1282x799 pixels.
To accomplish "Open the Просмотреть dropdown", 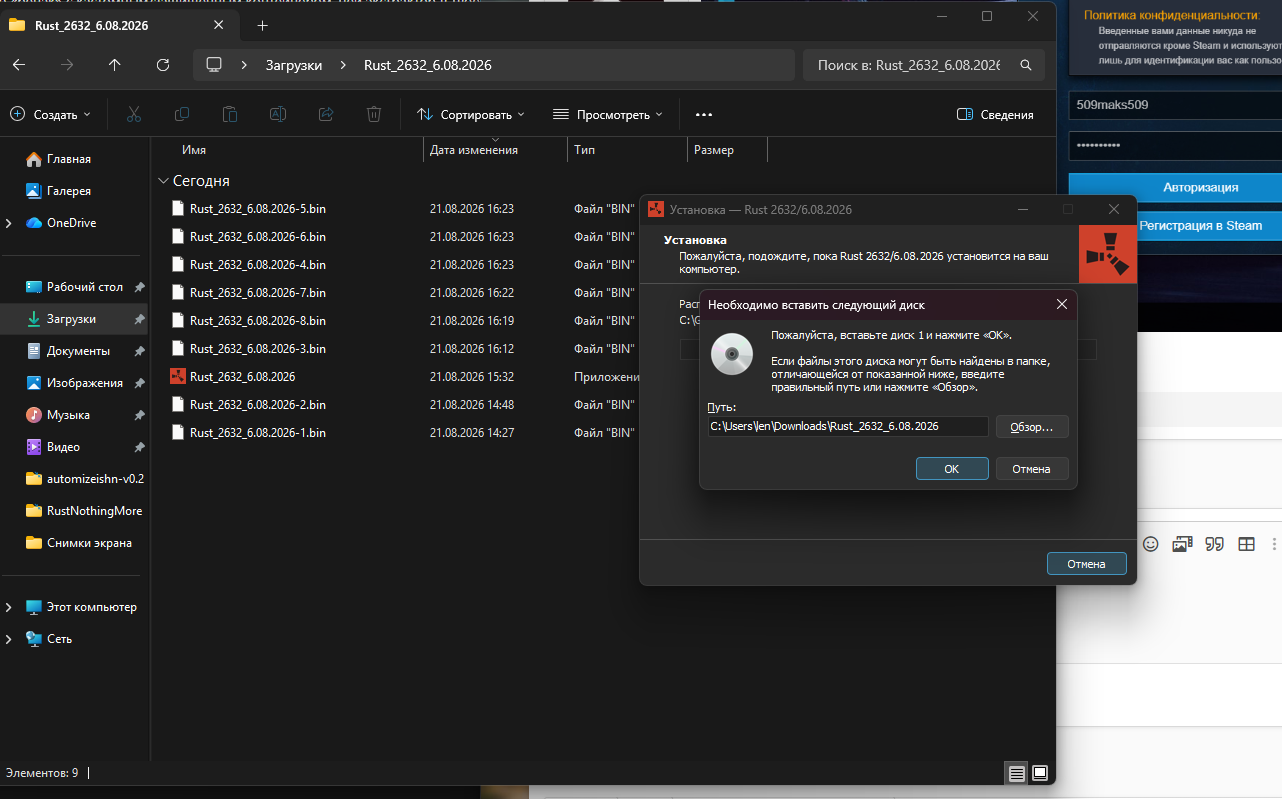I will pyautogui.click(x=608, y=114).
